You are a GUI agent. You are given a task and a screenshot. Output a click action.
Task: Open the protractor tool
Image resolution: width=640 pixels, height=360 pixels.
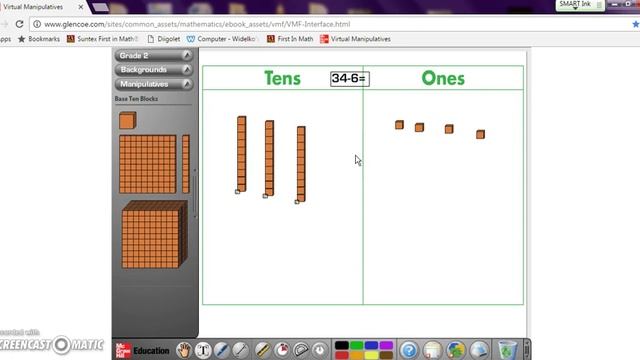[x=301, y=350]
